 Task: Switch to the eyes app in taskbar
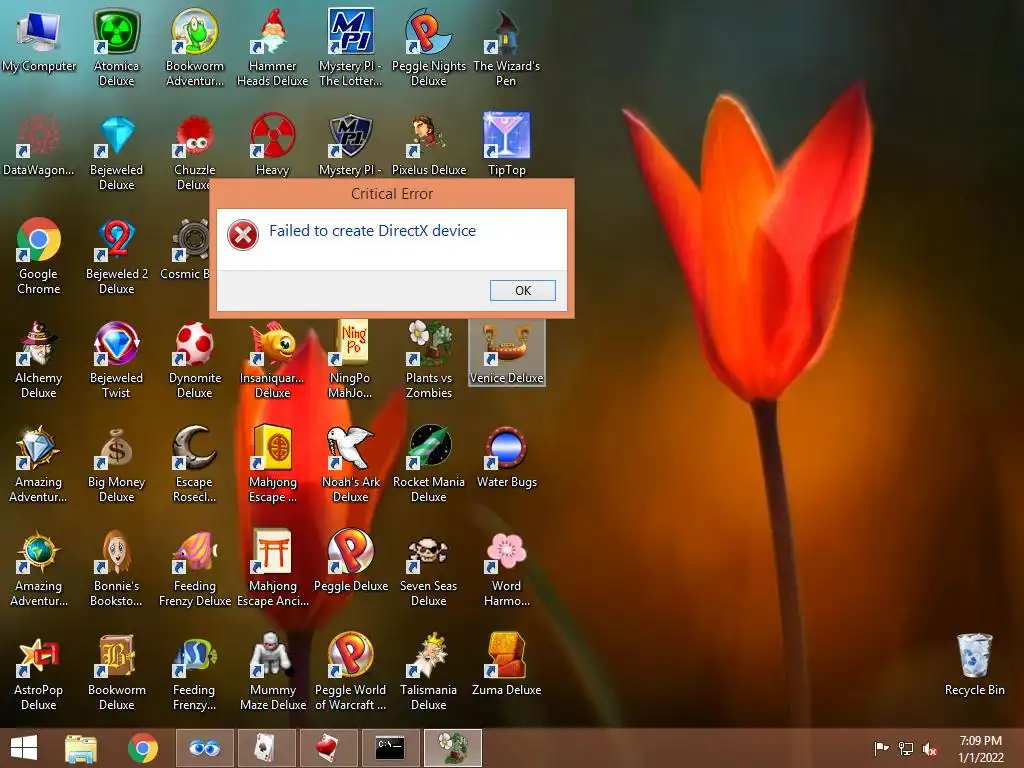(205, 748)
